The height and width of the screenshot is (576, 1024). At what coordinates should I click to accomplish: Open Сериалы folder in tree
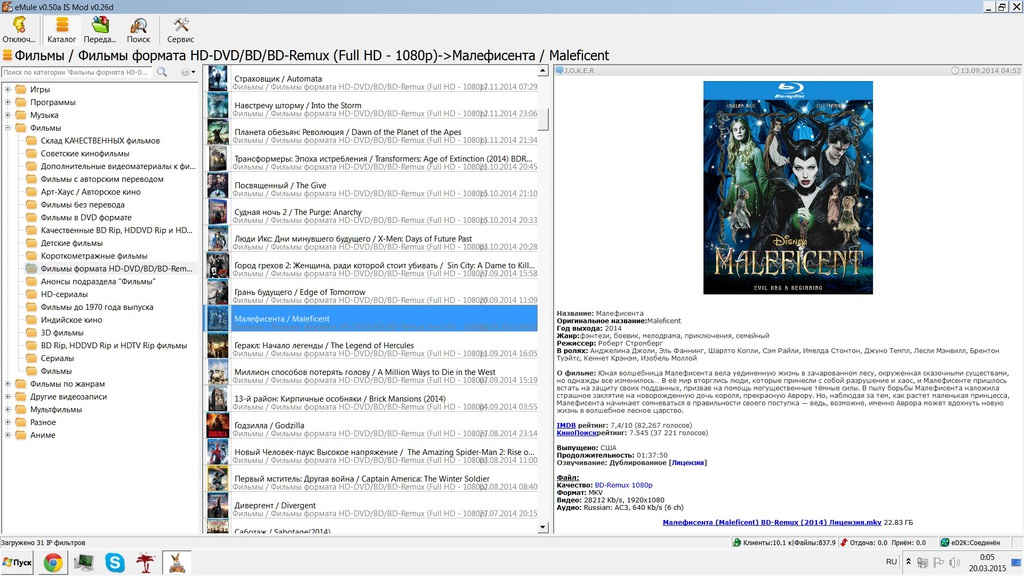pyautogui.click(x=50, y=358)
